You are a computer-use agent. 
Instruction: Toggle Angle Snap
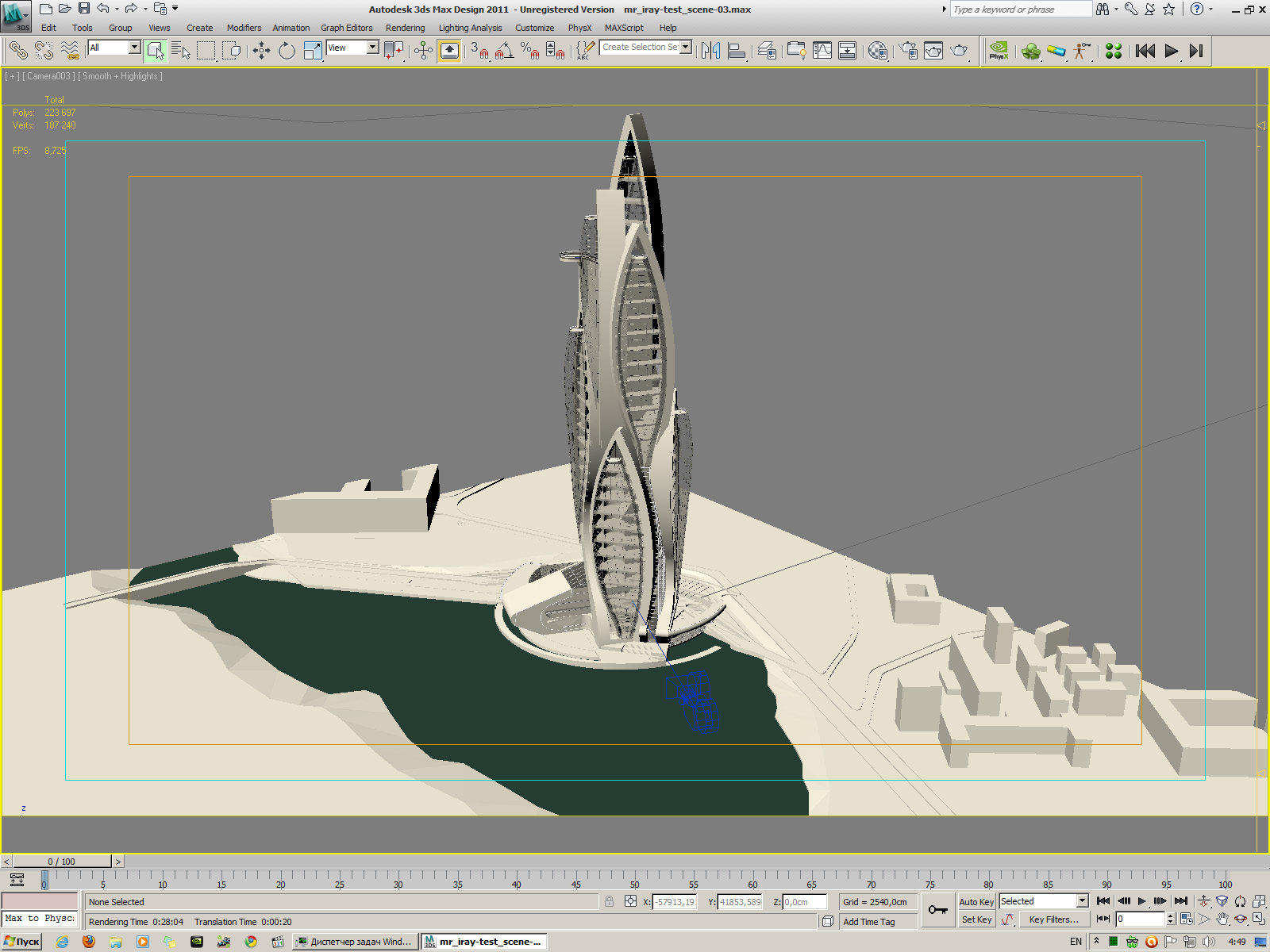(504, 51)
